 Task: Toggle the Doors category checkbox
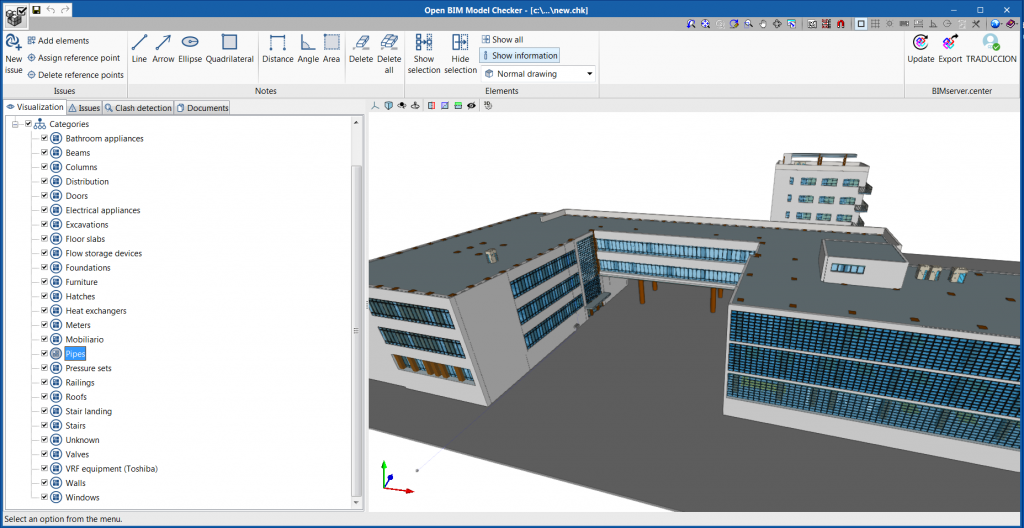pyautogui.click(x=44, y=196)
